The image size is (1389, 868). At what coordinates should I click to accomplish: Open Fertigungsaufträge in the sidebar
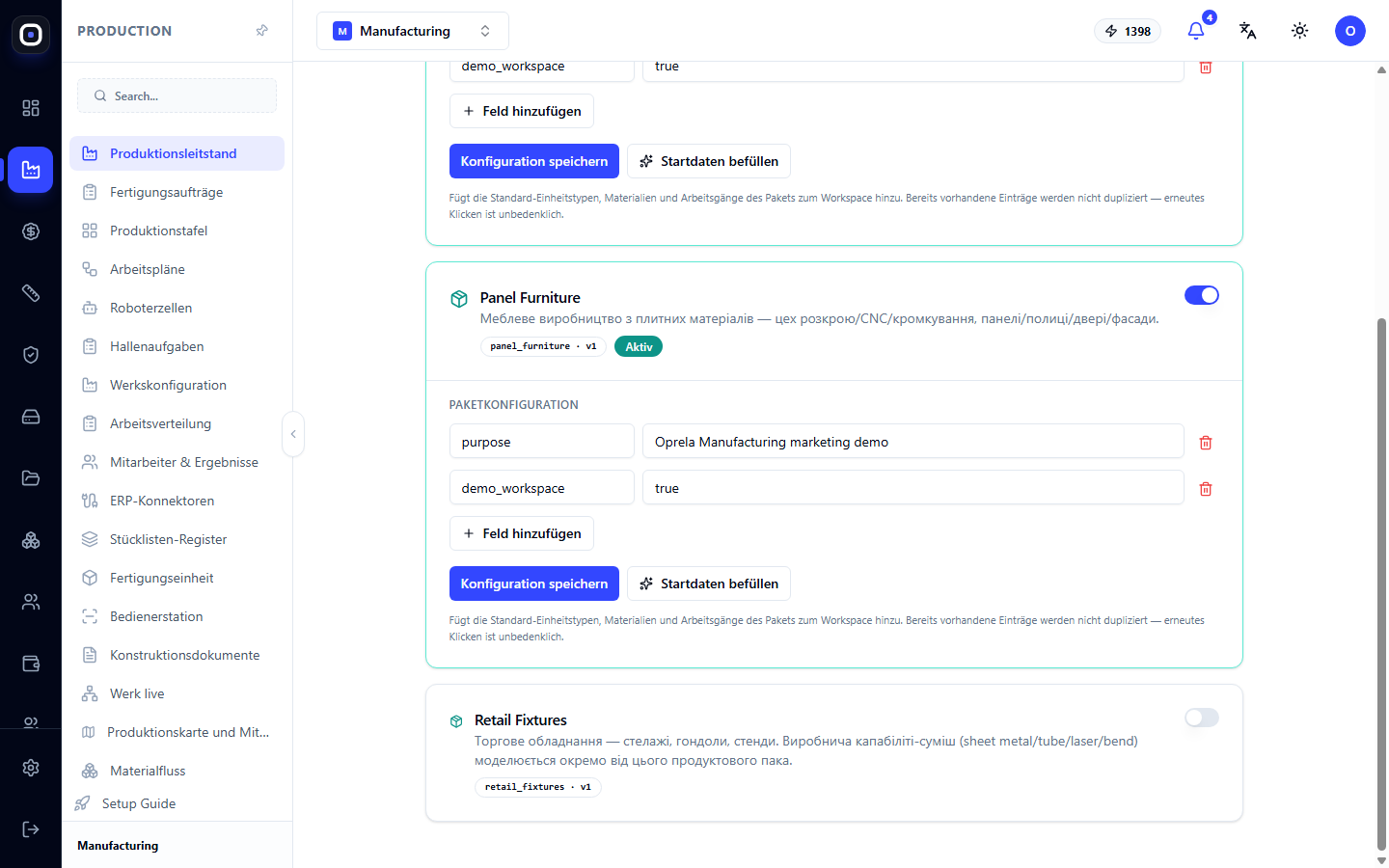(177, 192)
